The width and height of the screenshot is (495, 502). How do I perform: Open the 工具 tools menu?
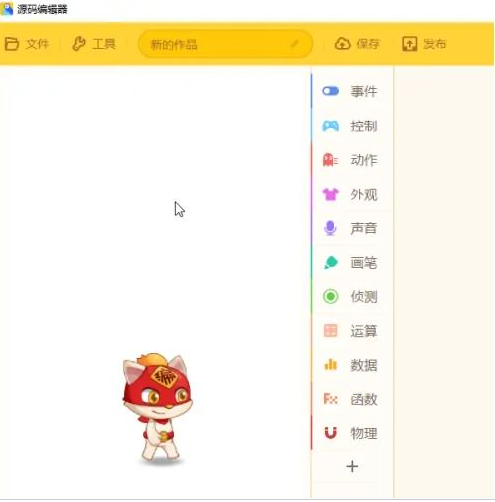tap(94, 44)
